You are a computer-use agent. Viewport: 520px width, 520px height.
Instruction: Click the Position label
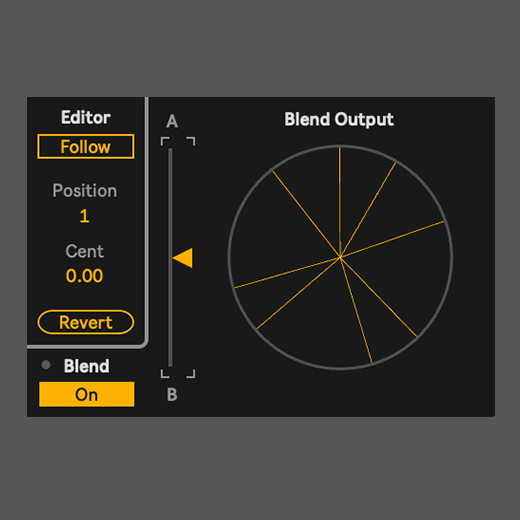[x=85, y=191]
